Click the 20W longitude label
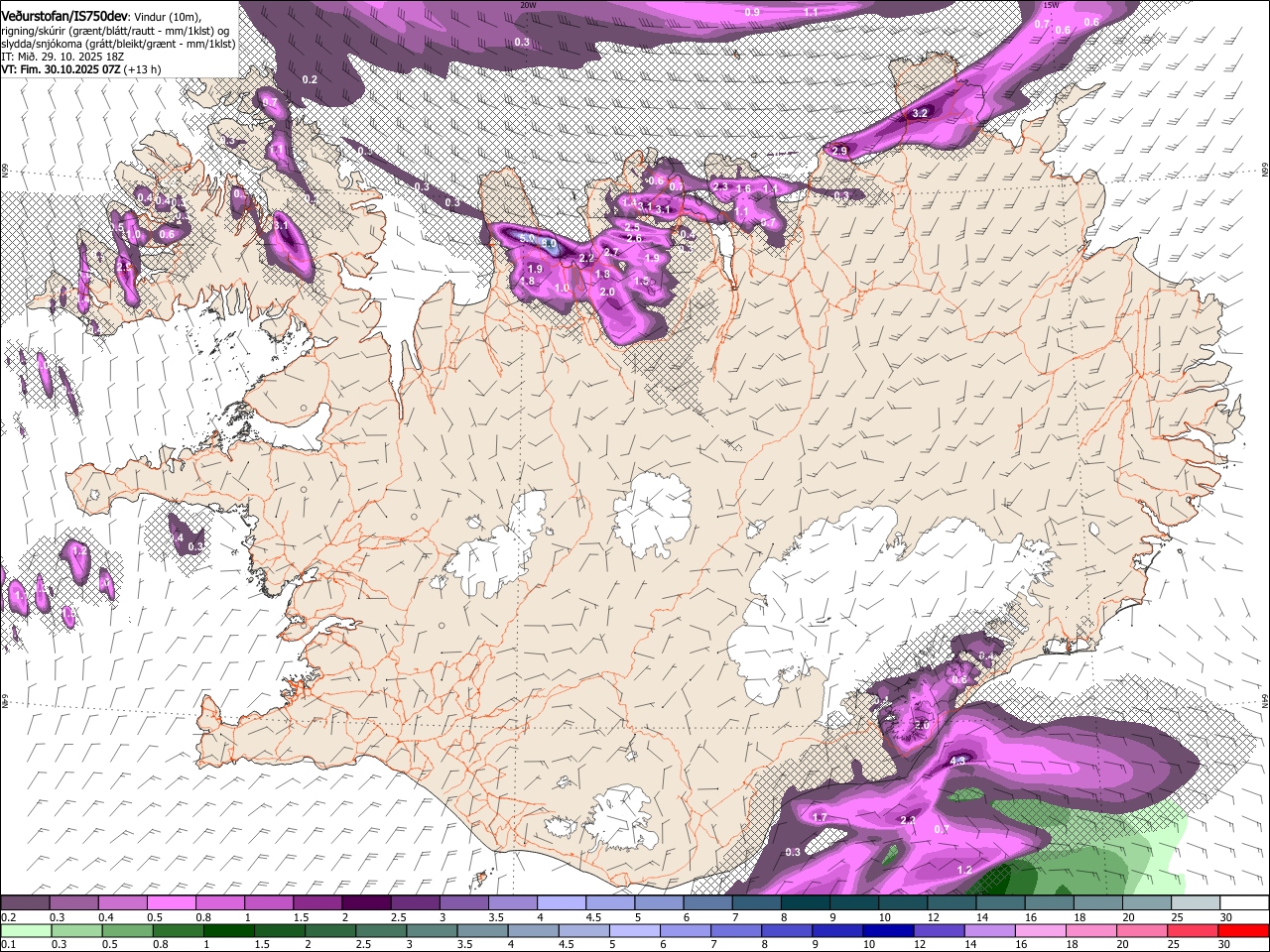 click(528, 4)
